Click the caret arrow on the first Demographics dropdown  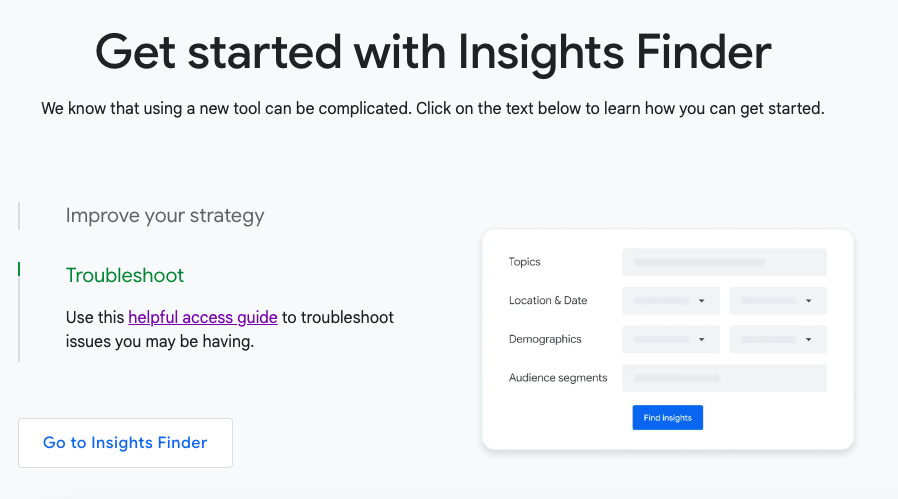702,340
